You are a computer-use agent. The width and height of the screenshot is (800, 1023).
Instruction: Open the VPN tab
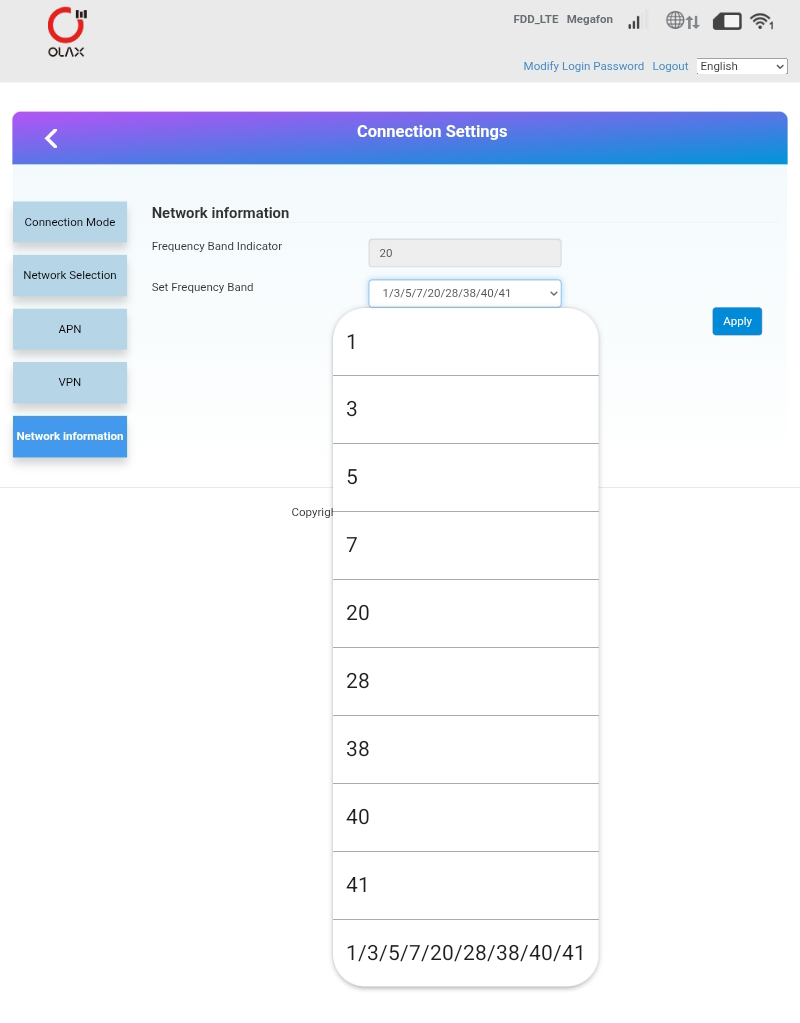click(x=70, y=382)
